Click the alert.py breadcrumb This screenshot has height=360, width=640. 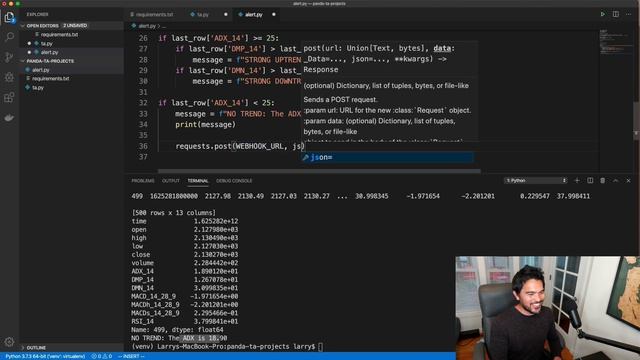tap(147, 26)
